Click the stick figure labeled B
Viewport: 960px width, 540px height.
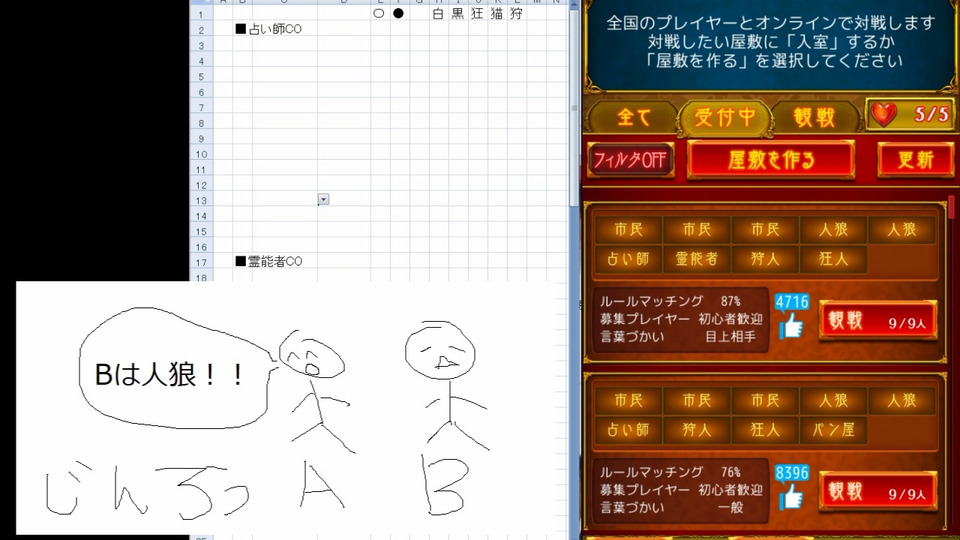[x=446, y=386]
